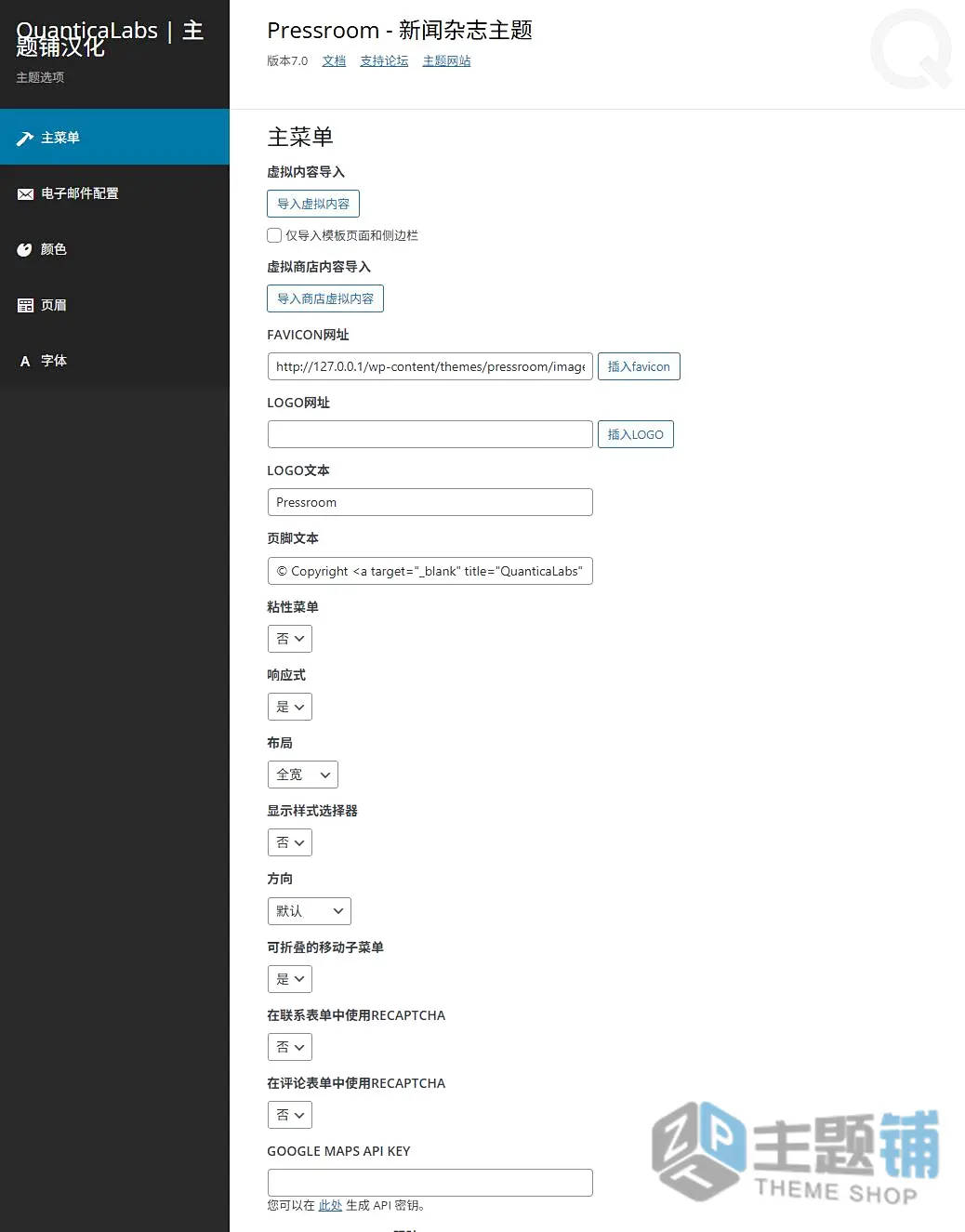Focus the FAVICON网址 input field
Image resolution: width=965 pixels, height=1232 pixels.
pos(430,366)
